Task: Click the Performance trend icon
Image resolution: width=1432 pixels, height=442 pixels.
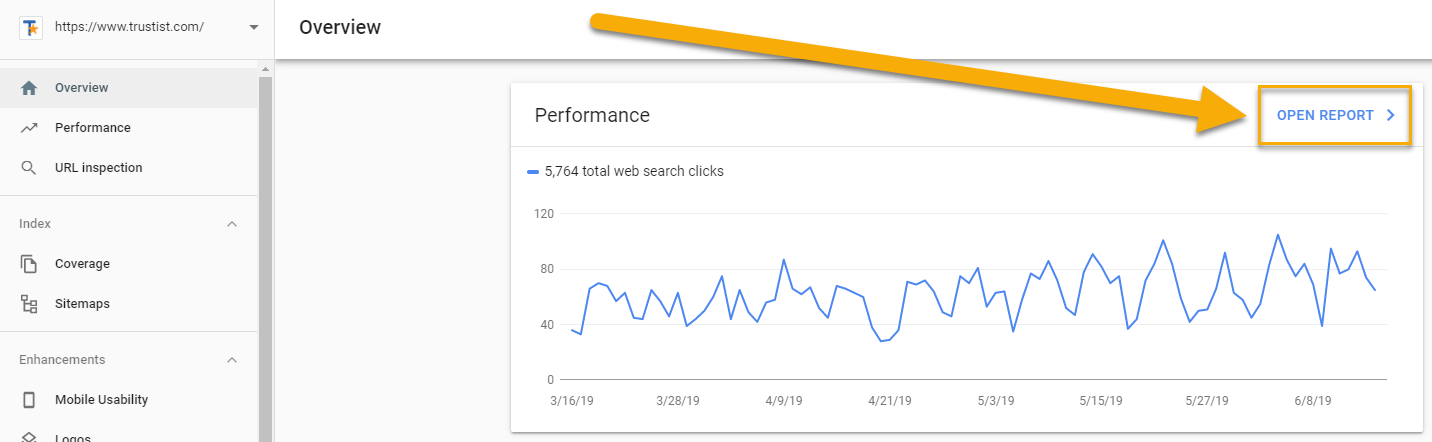Action: point(29,128)
